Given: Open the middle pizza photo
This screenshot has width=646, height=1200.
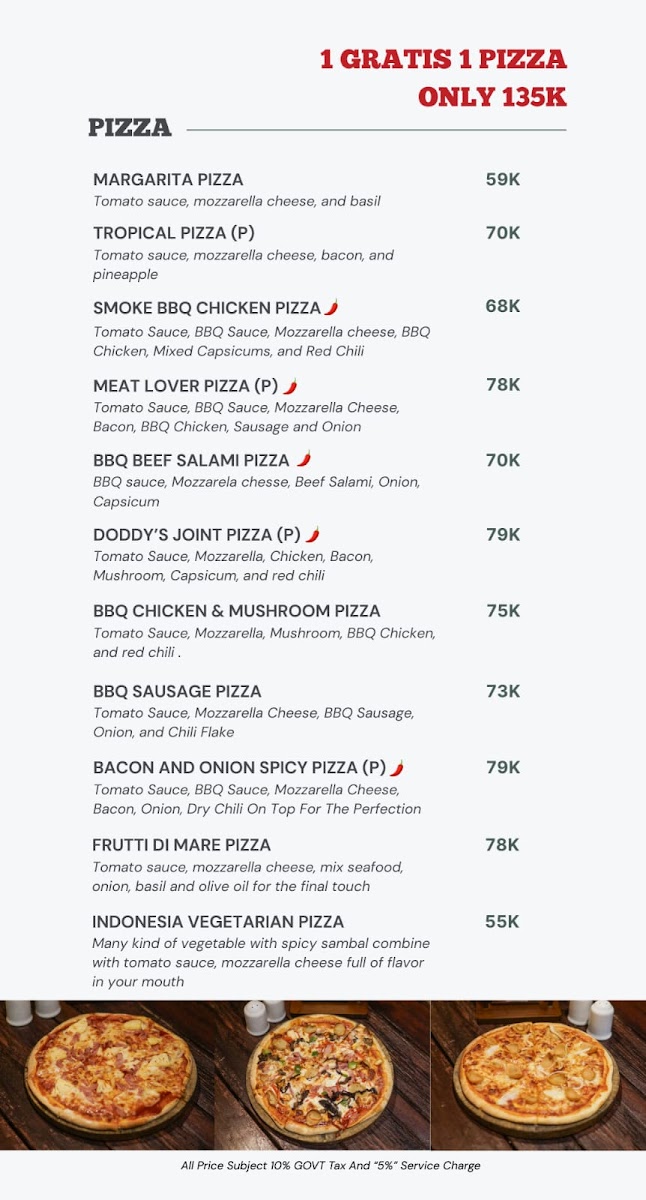Looking at the screenshot, I should [x=322, y=1075].
